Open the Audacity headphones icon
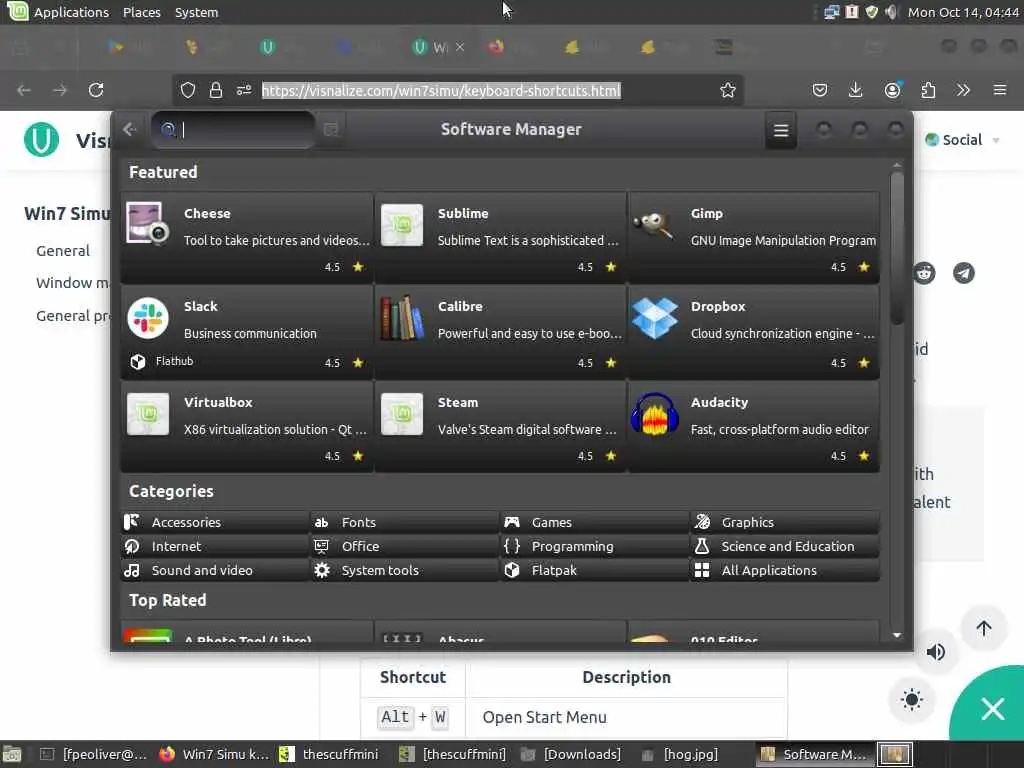Screen dimensions: 1024x768 tap(654, 414)
